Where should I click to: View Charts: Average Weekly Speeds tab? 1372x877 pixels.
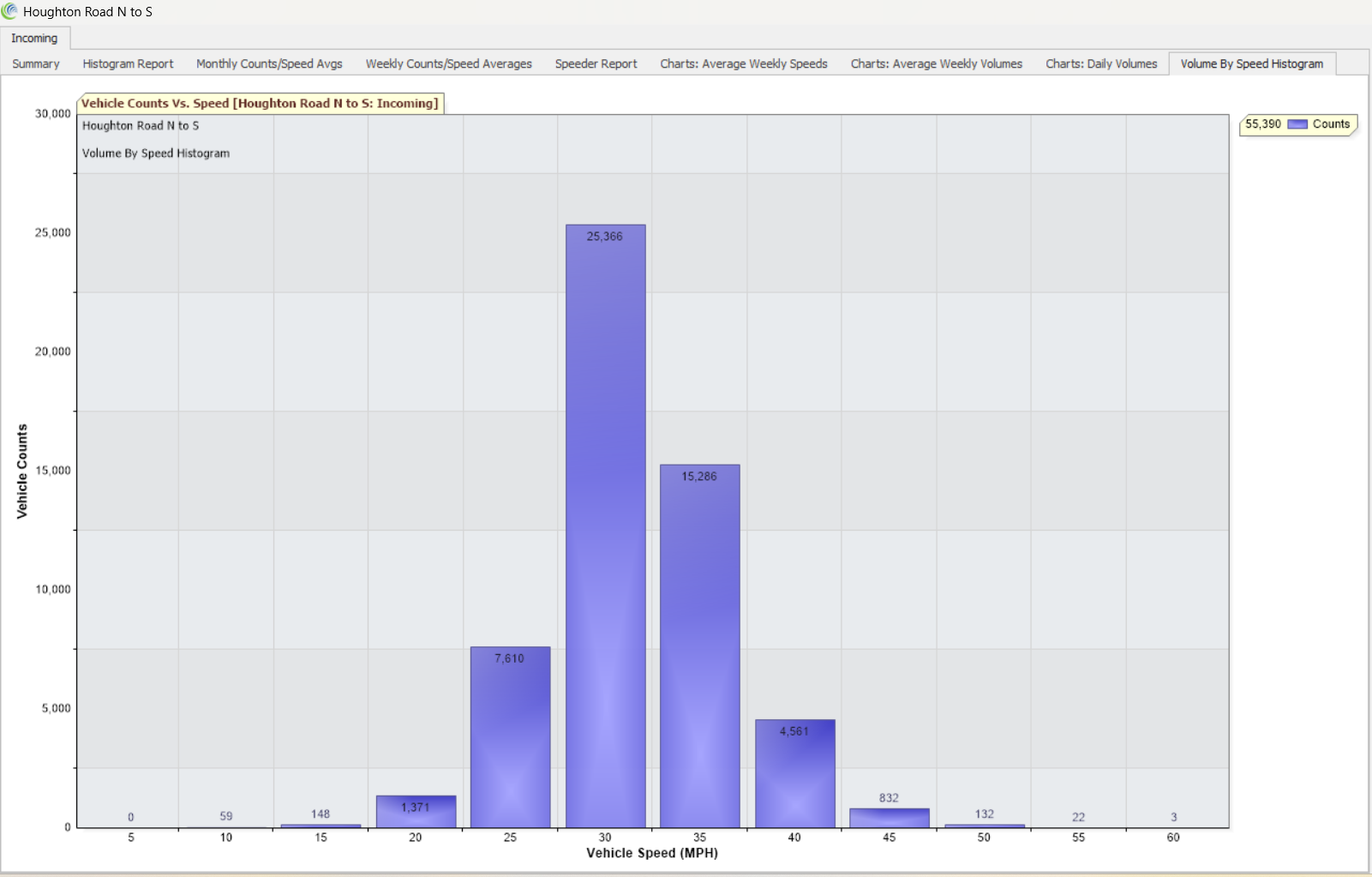[x=743, y=64]
